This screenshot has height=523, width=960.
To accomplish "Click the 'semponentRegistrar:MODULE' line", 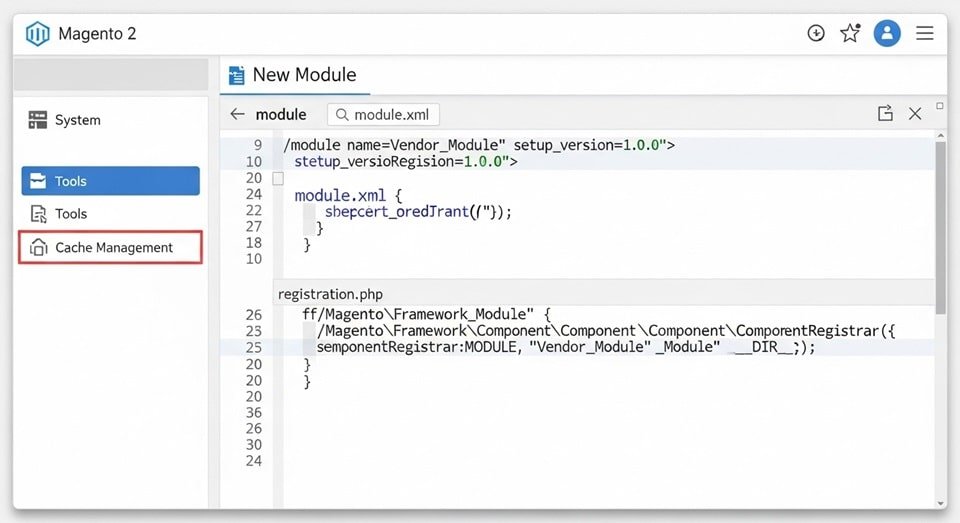I will click(566, 347).
